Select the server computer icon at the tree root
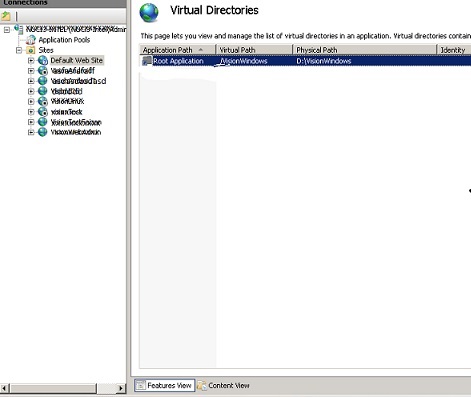The image size is (471, 397). coord(19,29)
